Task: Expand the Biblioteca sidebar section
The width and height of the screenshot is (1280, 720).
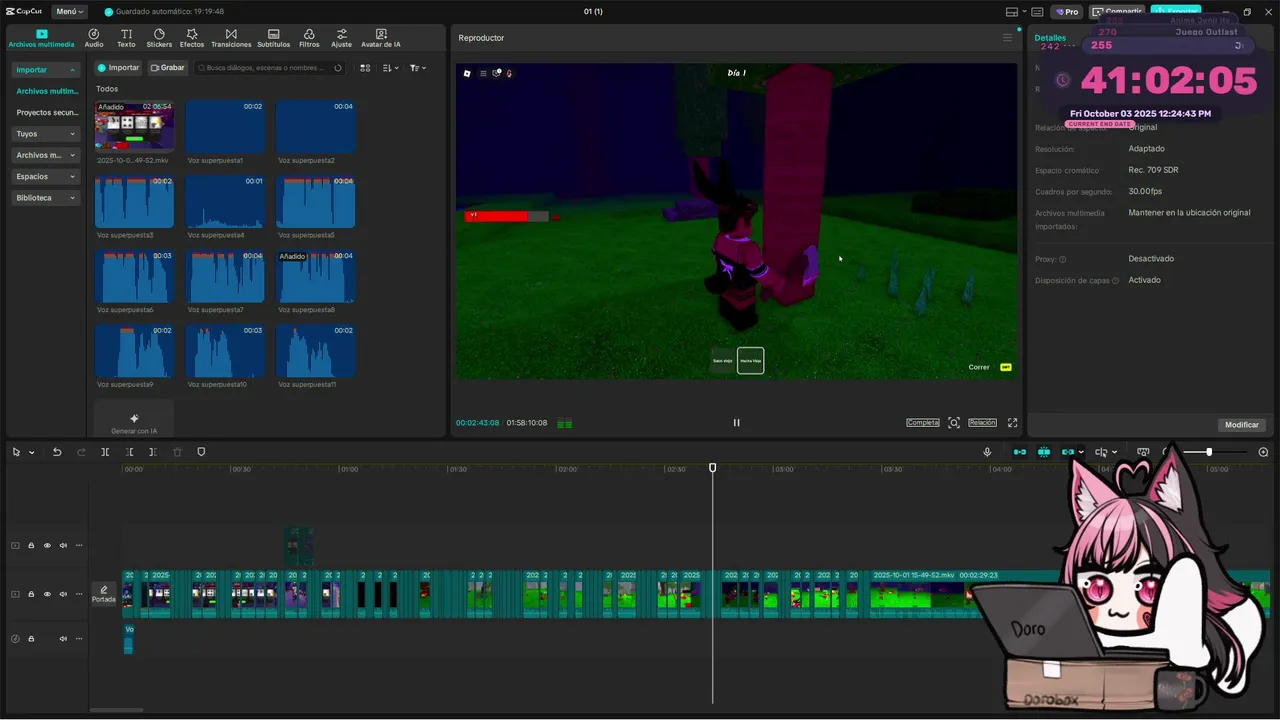Action: (46, 198)
